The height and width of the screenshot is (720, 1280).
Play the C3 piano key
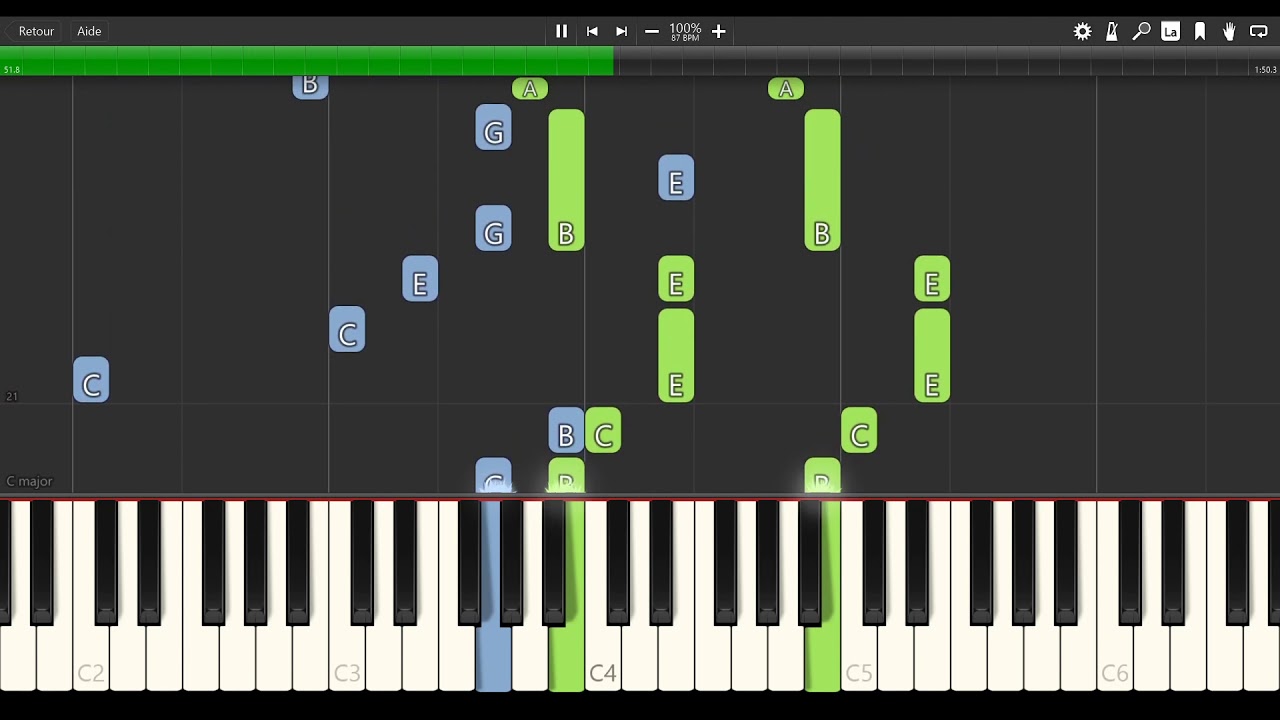pyautogui.click(x=347, y=660)
